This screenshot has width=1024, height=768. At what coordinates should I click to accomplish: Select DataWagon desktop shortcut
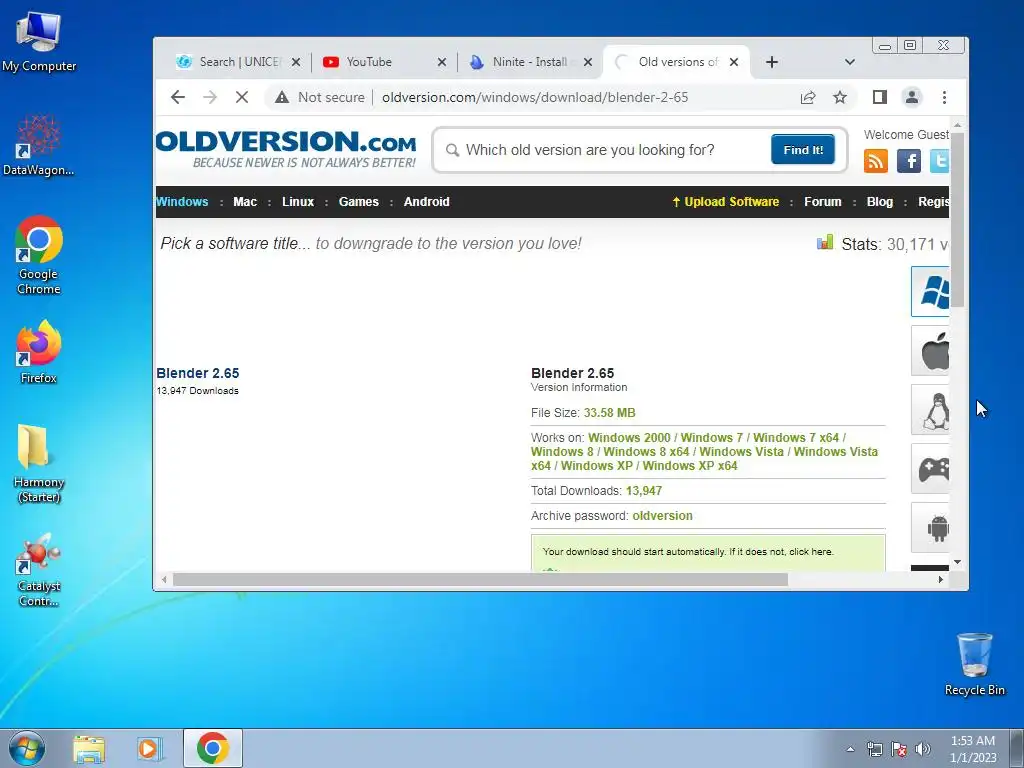pyautogui.click(x=39, y=145)
